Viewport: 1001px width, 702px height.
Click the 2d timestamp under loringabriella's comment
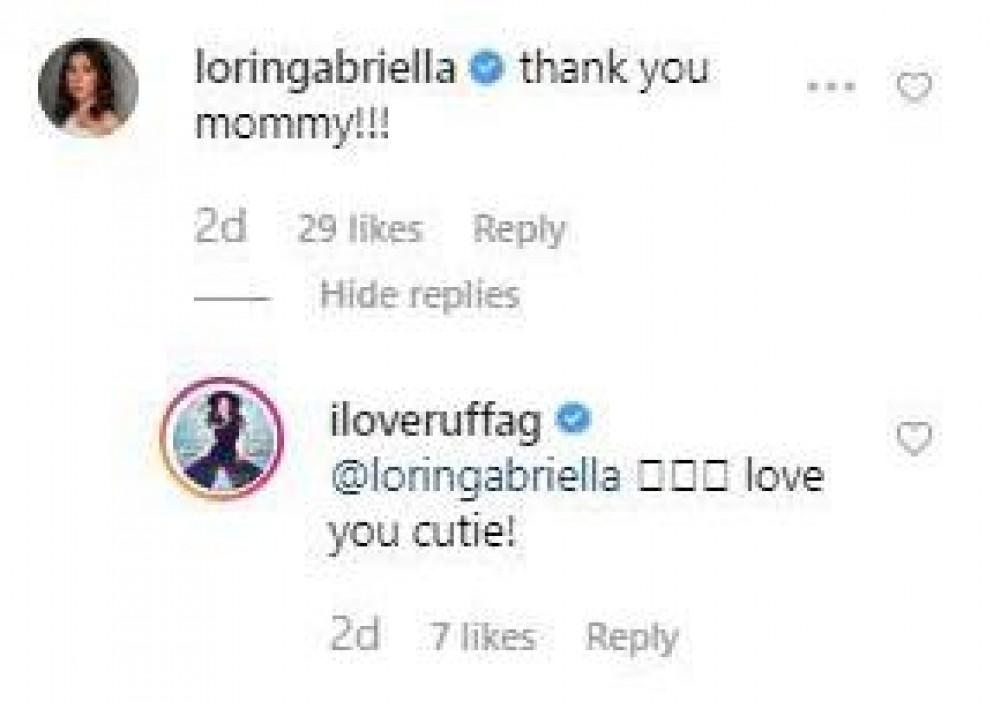click(220, 229)
